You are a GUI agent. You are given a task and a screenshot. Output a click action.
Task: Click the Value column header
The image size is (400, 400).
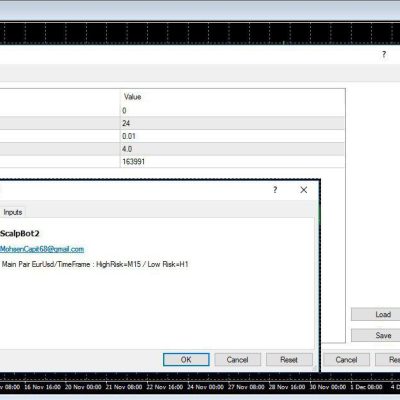pos(232,97)
